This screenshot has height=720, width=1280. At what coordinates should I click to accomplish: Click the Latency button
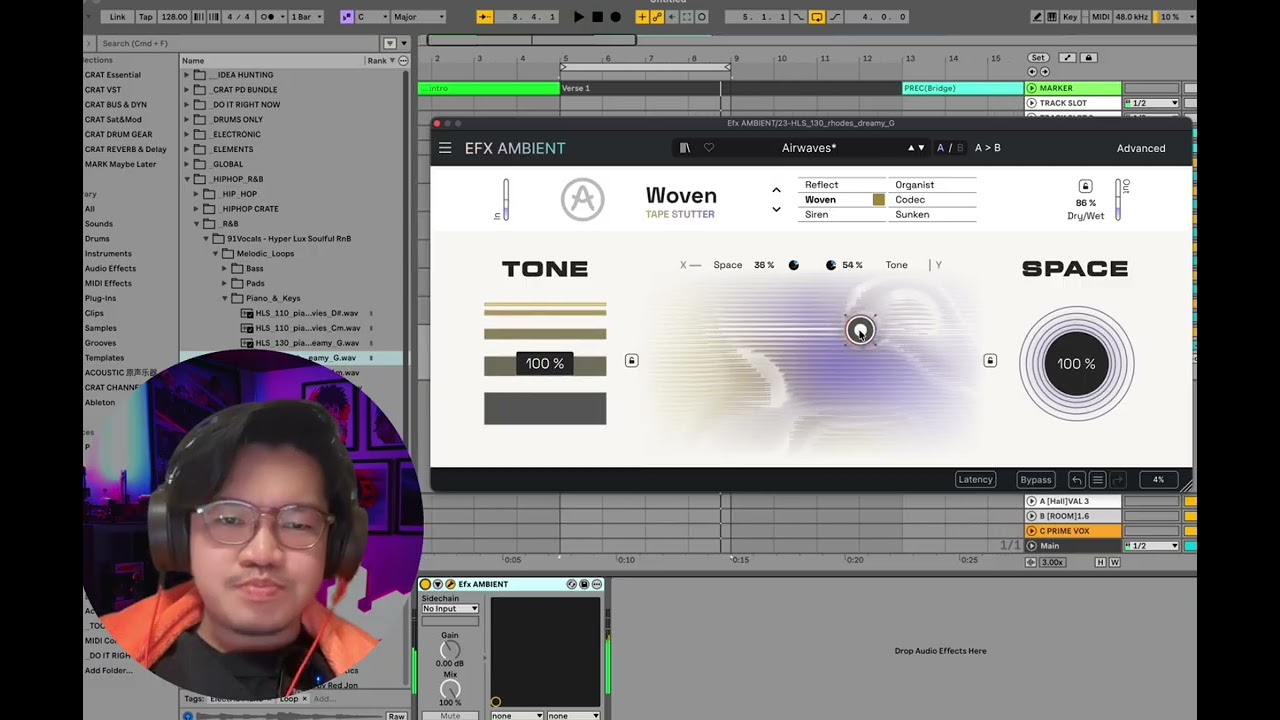coord(975,480)
